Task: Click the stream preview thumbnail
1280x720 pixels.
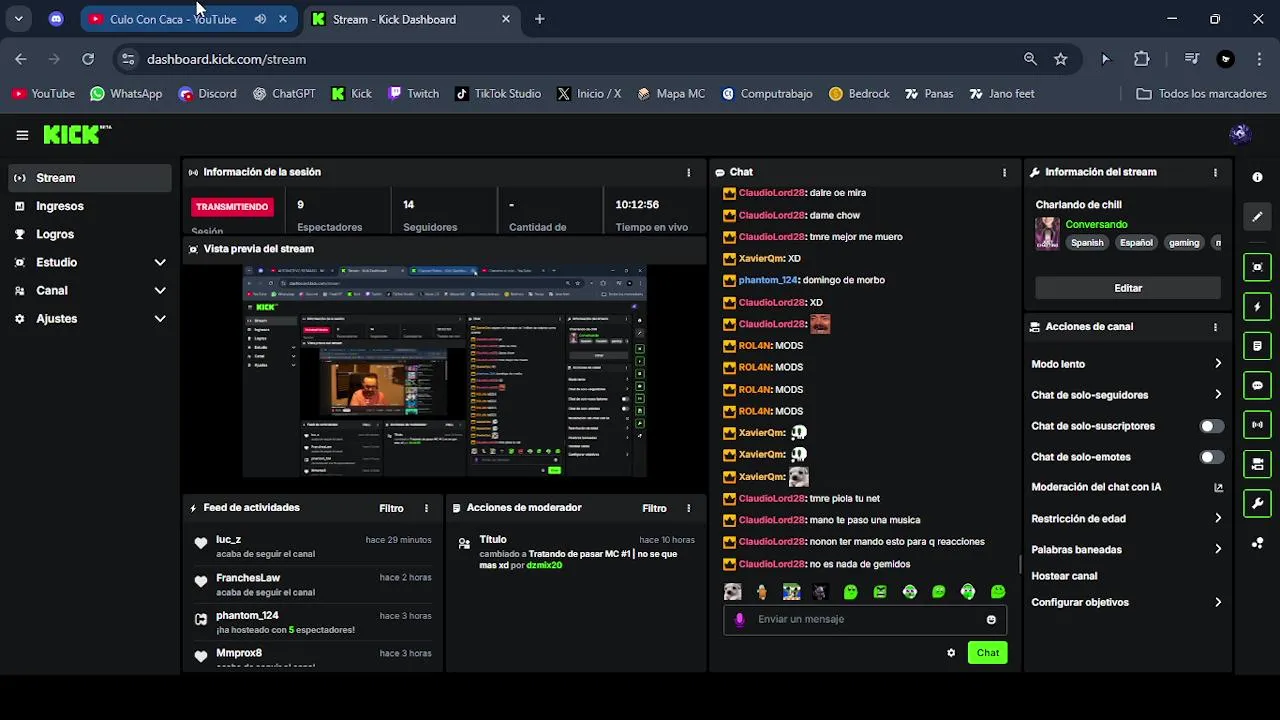Action: [444, 371]
